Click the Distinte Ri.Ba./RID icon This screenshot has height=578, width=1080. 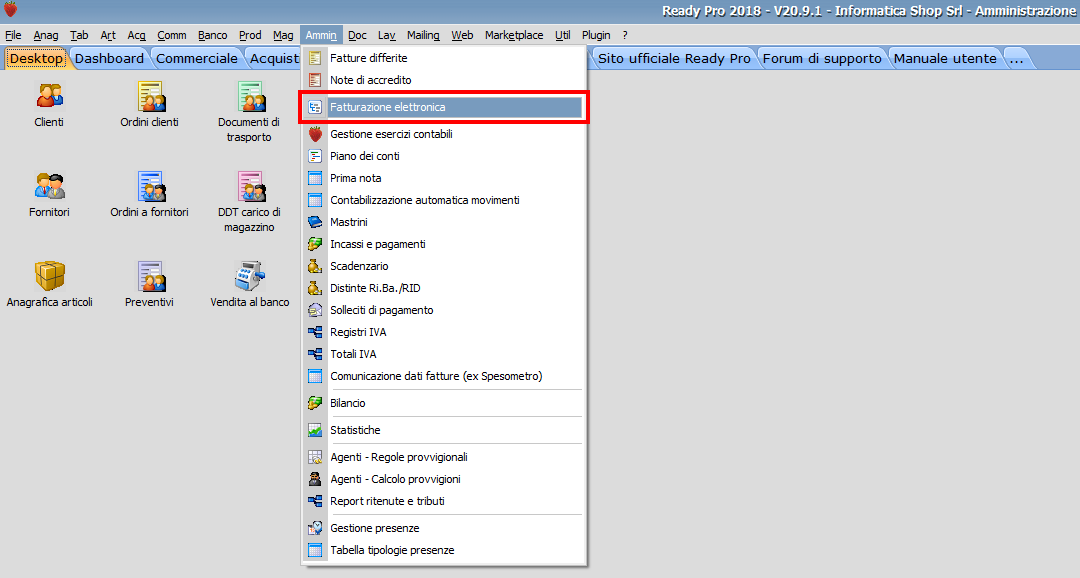click(315, 288)
